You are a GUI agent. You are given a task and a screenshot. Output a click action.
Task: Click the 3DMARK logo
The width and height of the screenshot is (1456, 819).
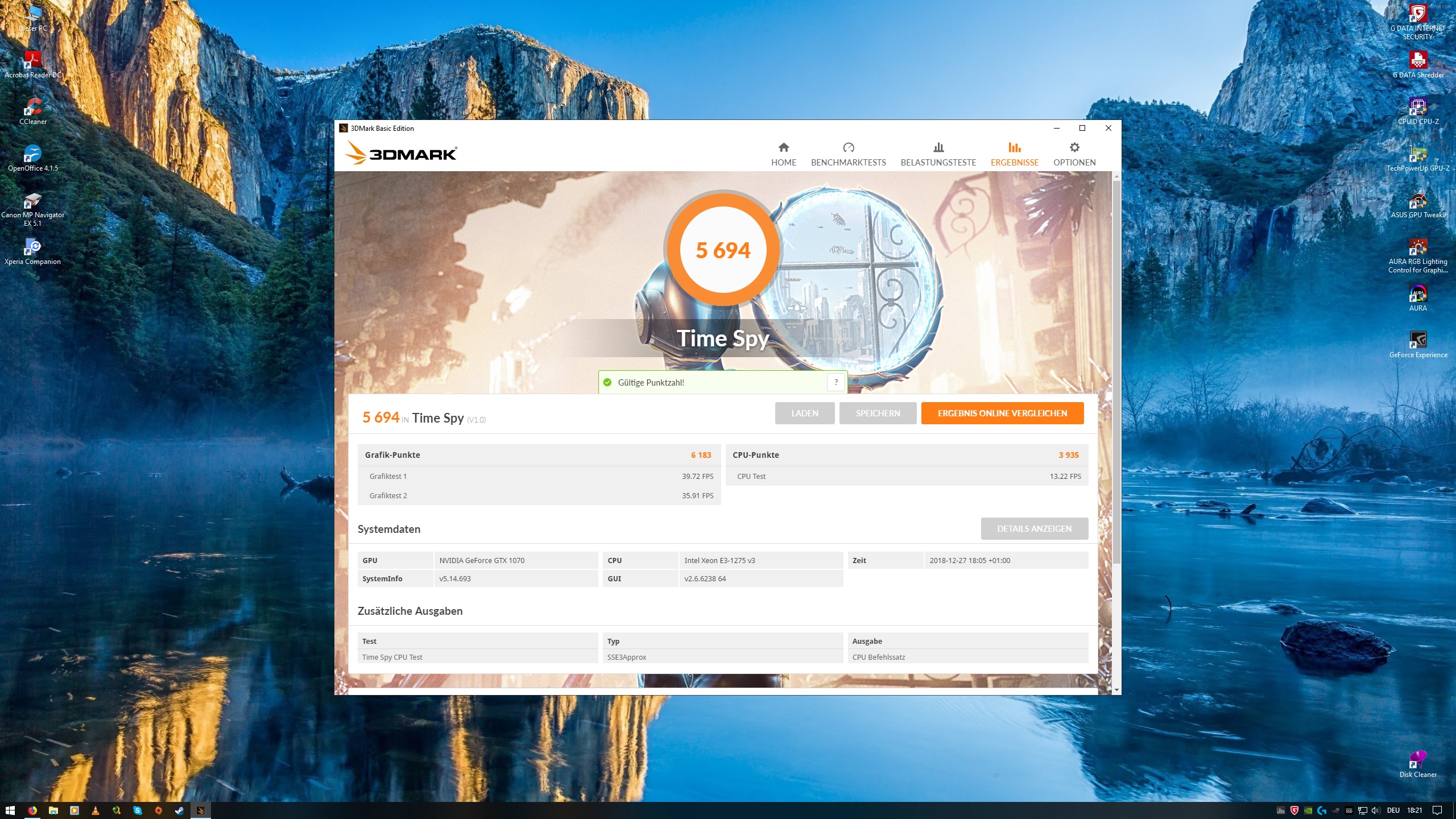click(400, 153)
